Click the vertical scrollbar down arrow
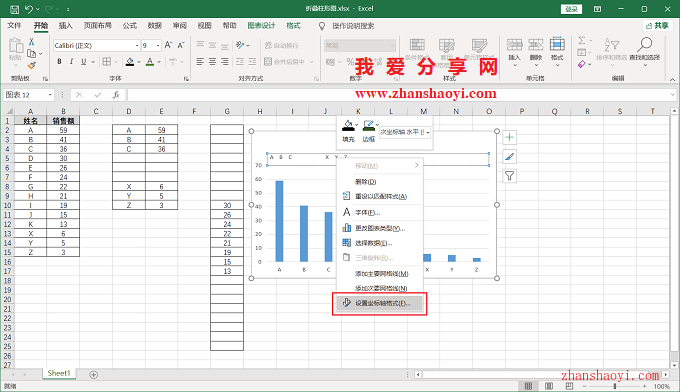680x392 pixels. coord(674,365)
